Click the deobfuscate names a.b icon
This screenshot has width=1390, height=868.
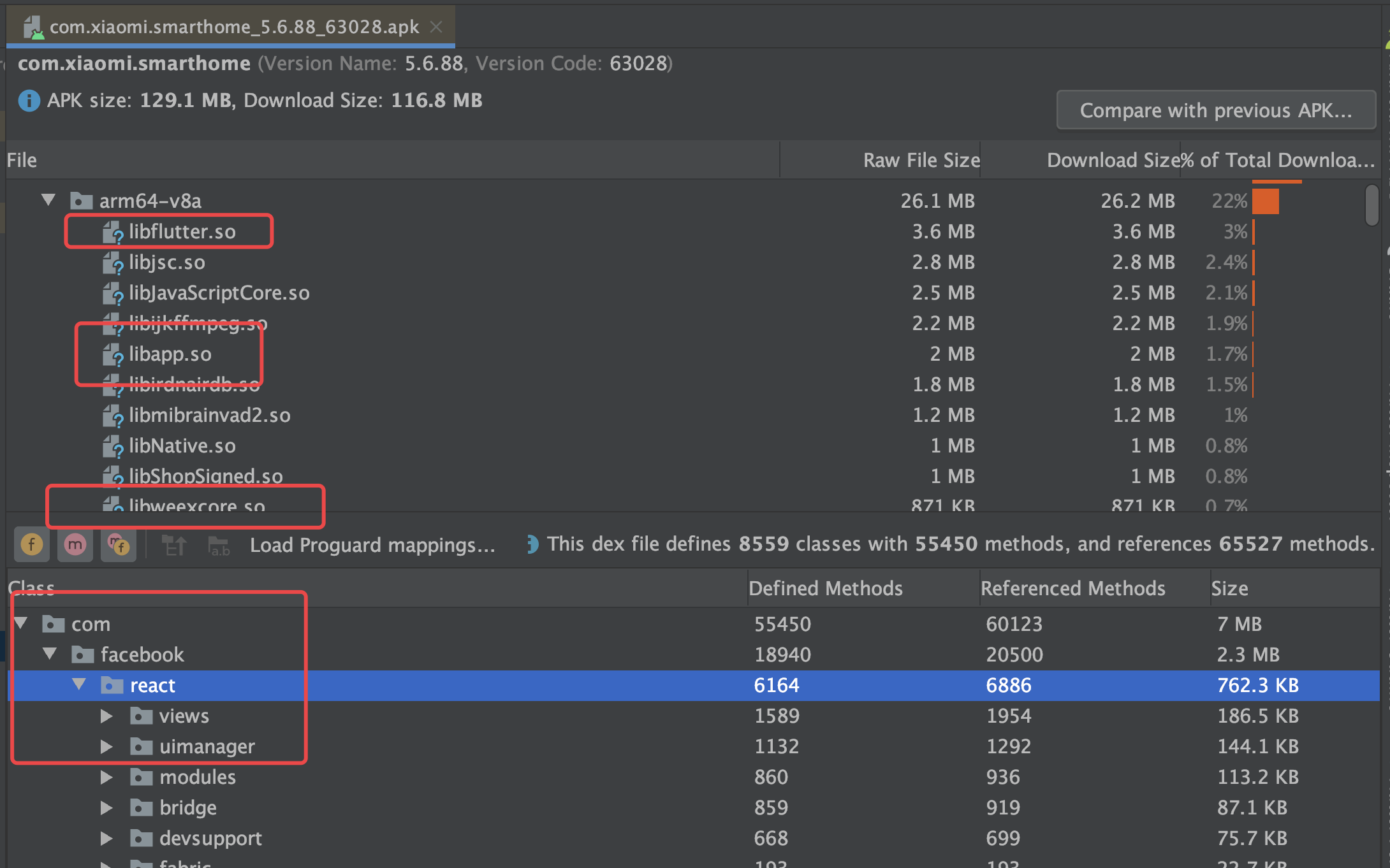tap(219, 546)
